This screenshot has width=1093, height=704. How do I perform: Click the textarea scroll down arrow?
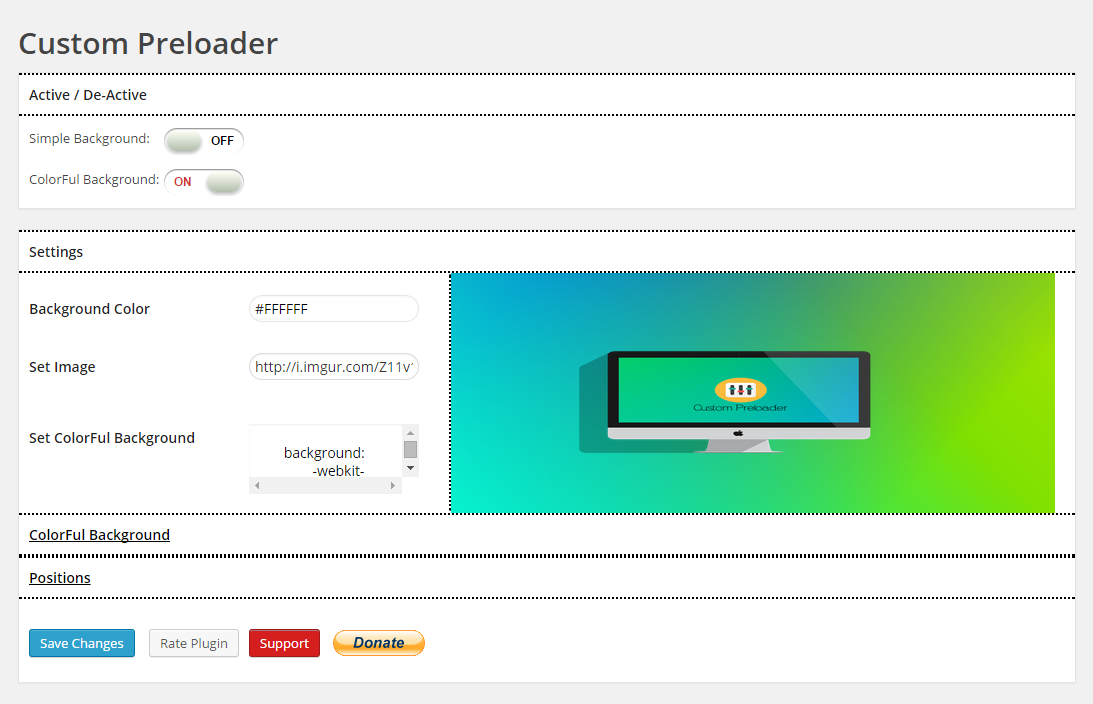[411, 468]
